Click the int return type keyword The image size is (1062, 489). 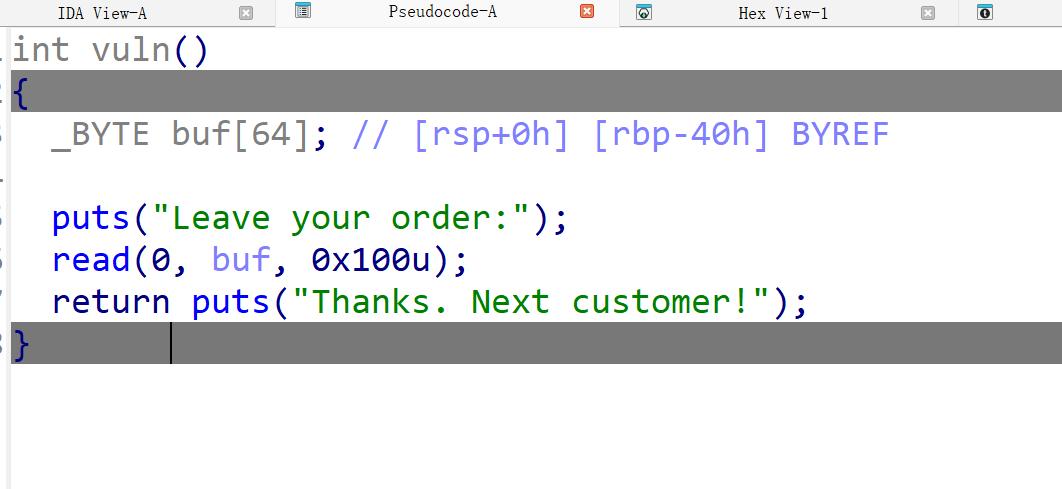pyautogui.click(x=41, y=50)
